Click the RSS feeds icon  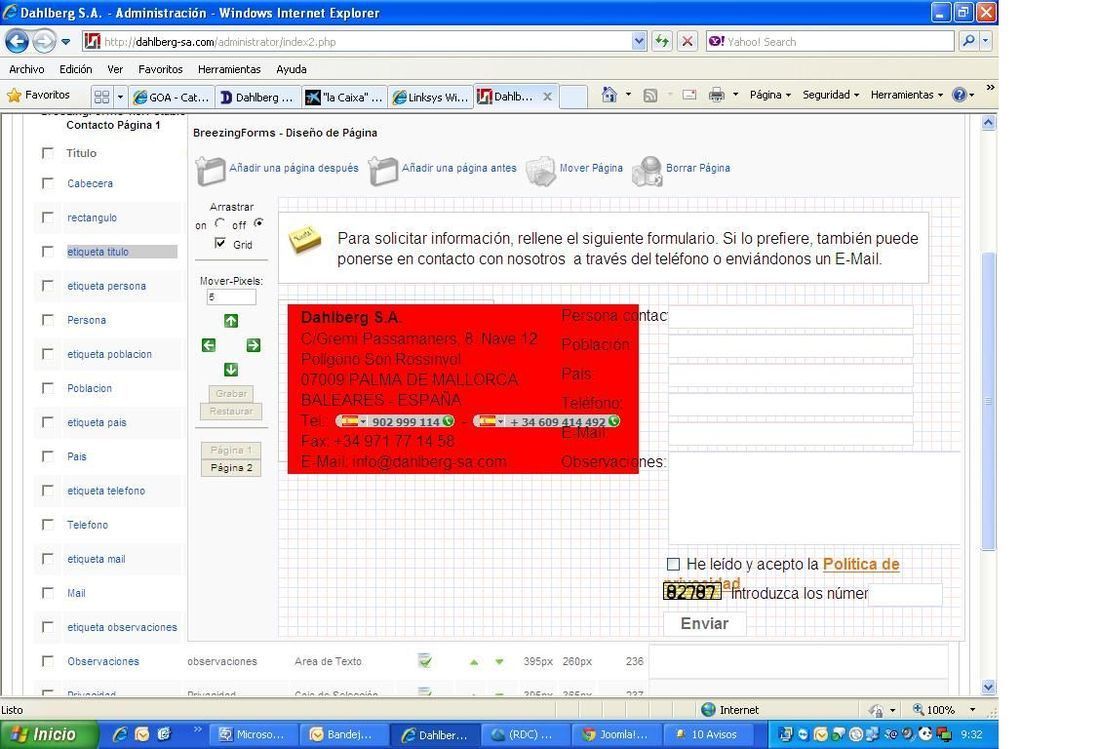pyautogui.click(x=650, y=95)
